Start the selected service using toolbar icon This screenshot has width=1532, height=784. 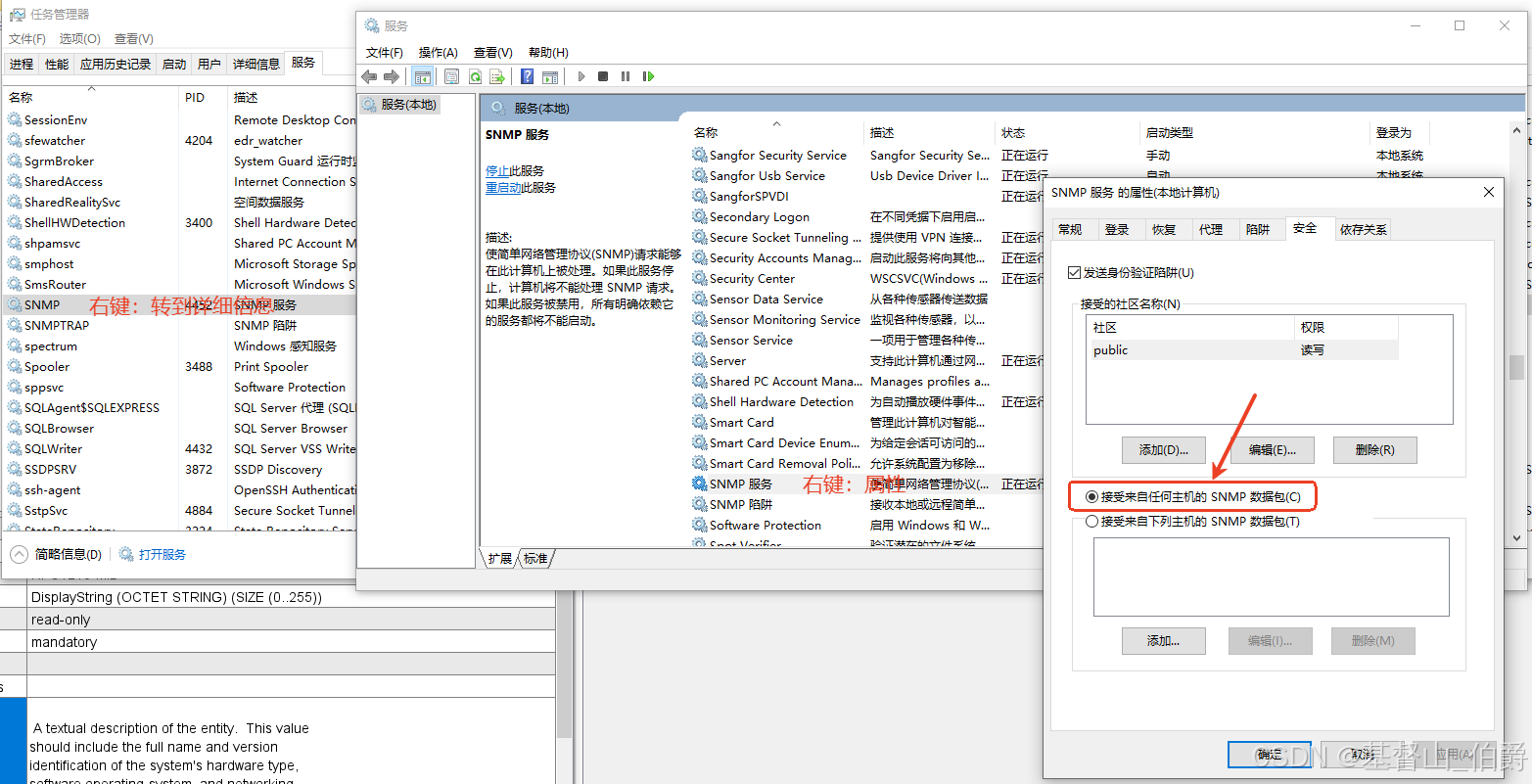click(581, 76)
